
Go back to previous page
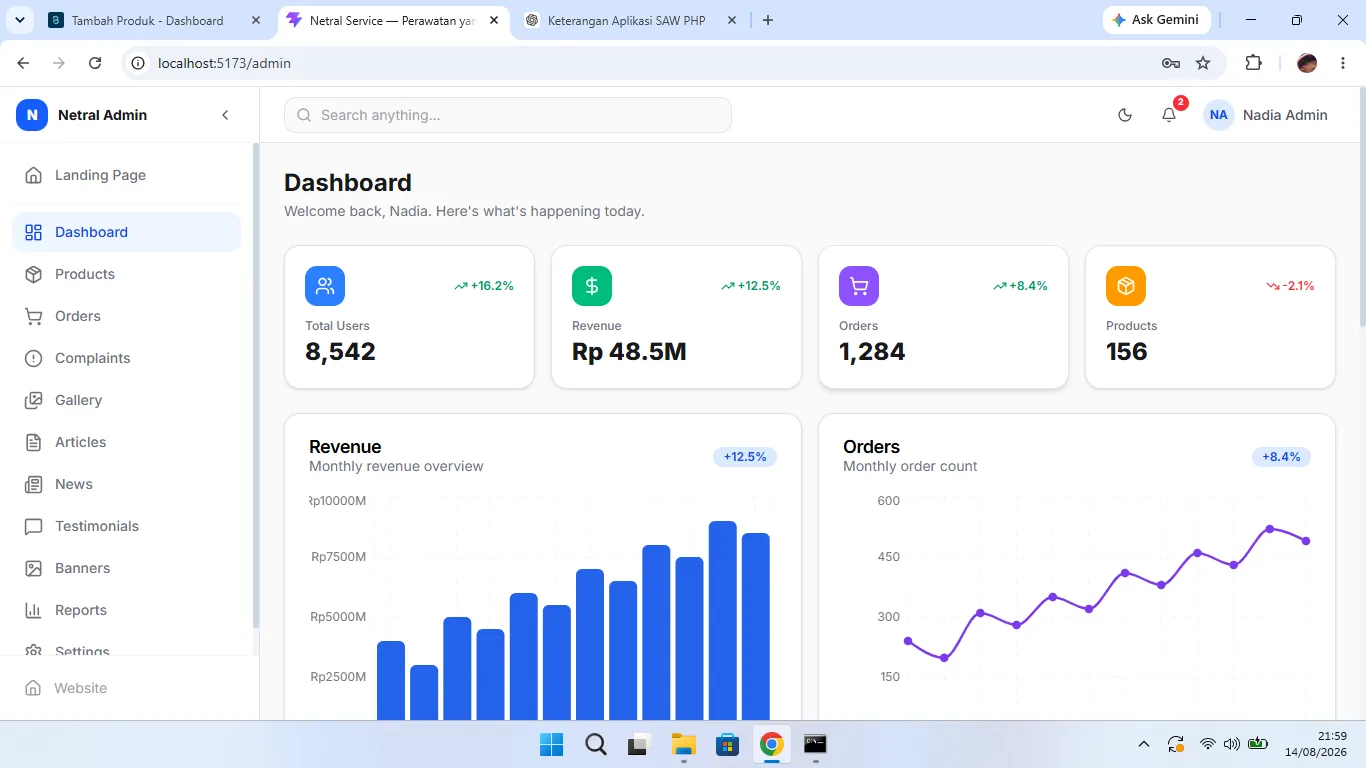pyautogui.click(x=23, y=63)
